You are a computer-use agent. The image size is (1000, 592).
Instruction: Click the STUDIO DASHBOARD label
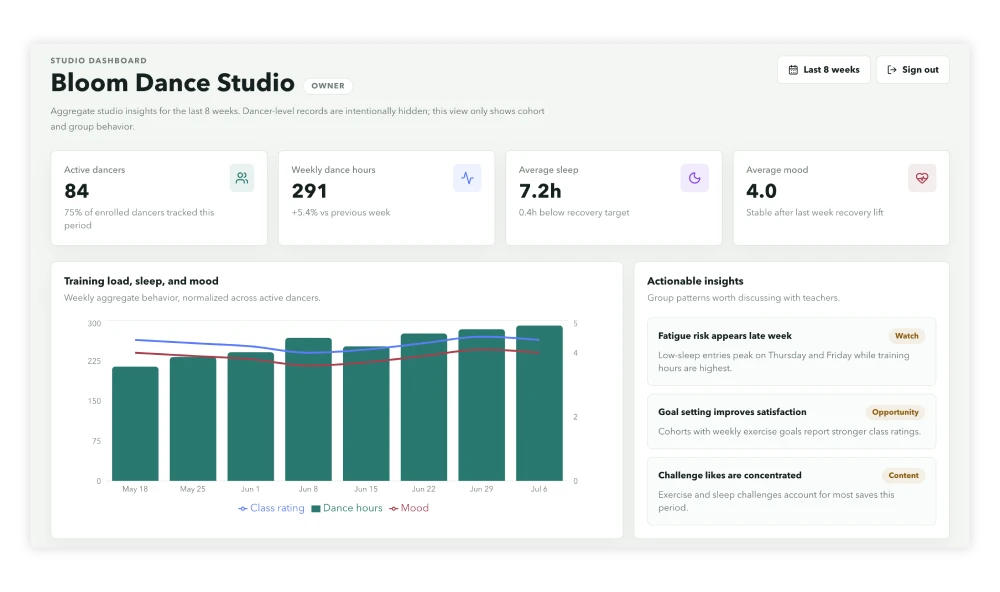click(x=99, y=61)
